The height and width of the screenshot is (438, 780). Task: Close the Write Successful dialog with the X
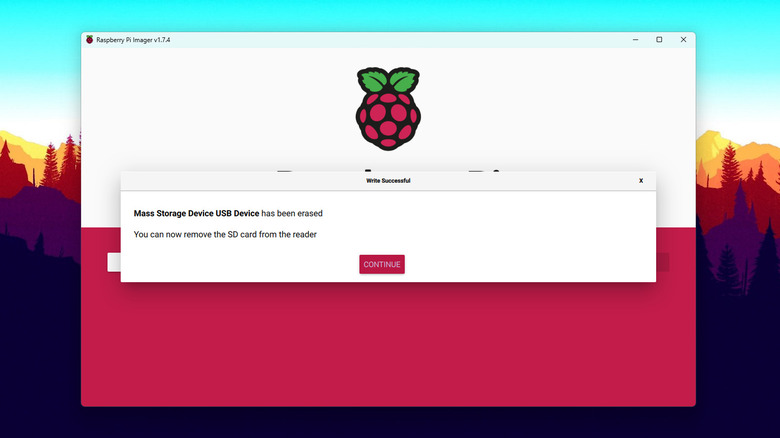[x=641, y=181]
